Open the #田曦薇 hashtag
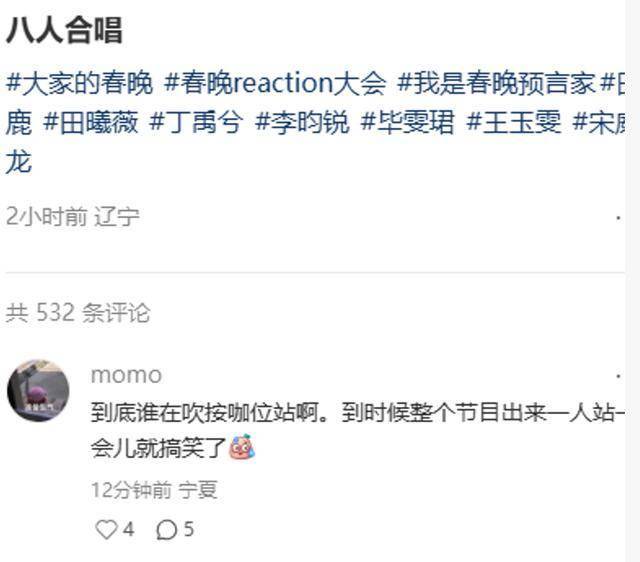The height and width of the screenshot is (562, 640). (x=91, y=122)
